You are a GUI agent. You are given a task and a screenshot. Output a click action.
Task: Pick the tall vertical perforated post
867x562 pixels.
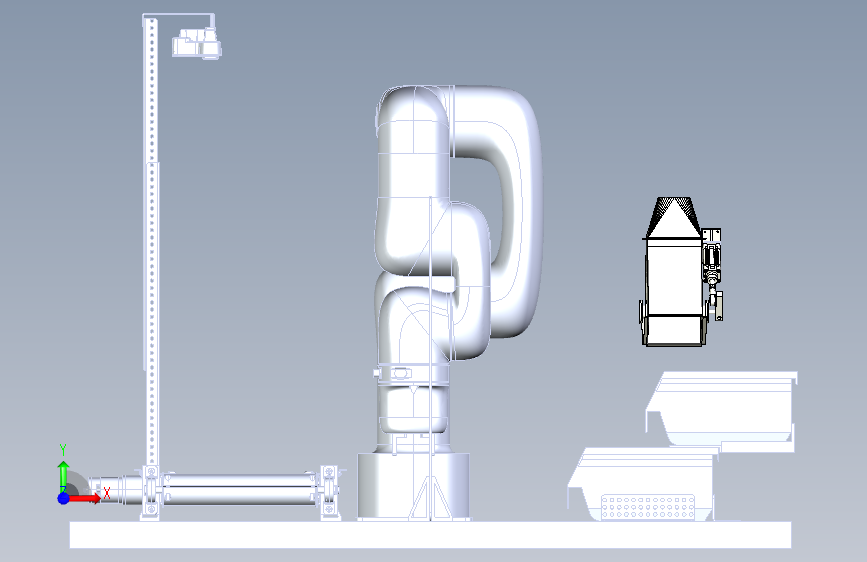click(152, 243)
